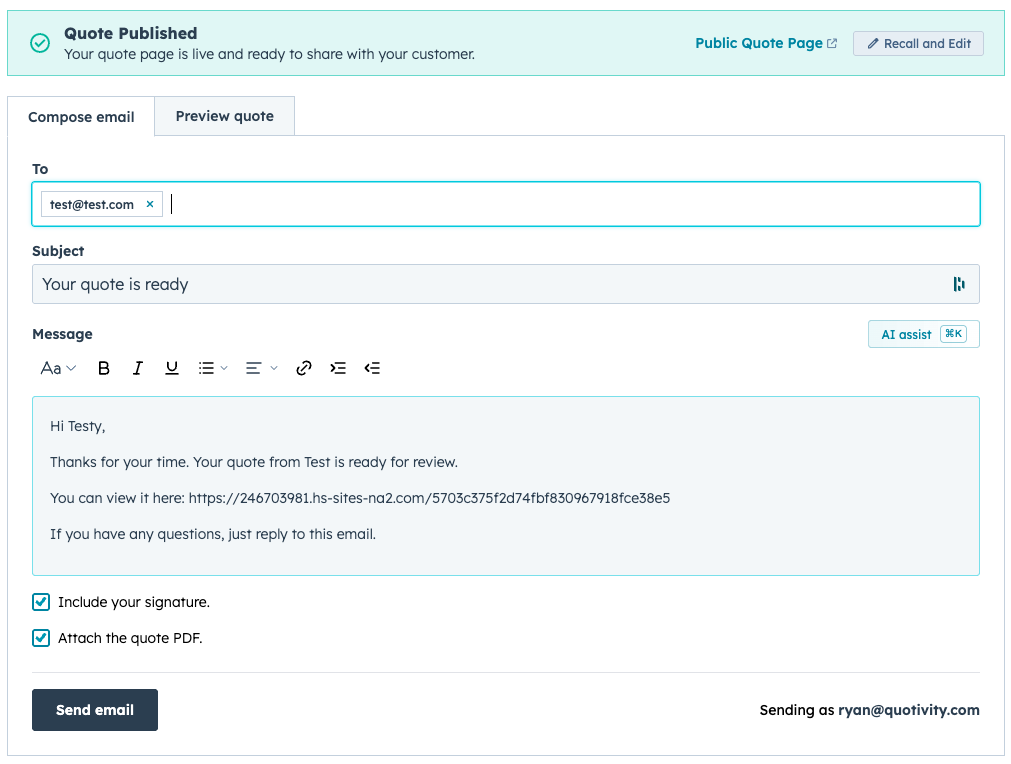Image resolution: width=1011 pixels, height=764 pixels.
Task: Open the Aa font style dropdown
Action: click(58, 368)
